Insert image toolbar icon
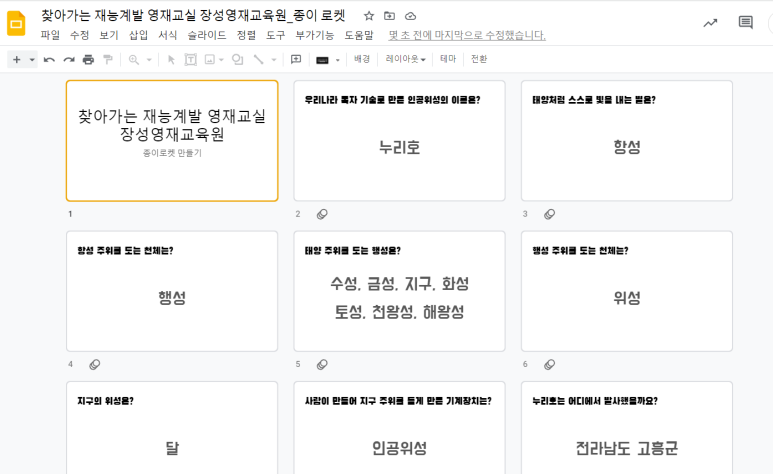 (x=210, y=60)
